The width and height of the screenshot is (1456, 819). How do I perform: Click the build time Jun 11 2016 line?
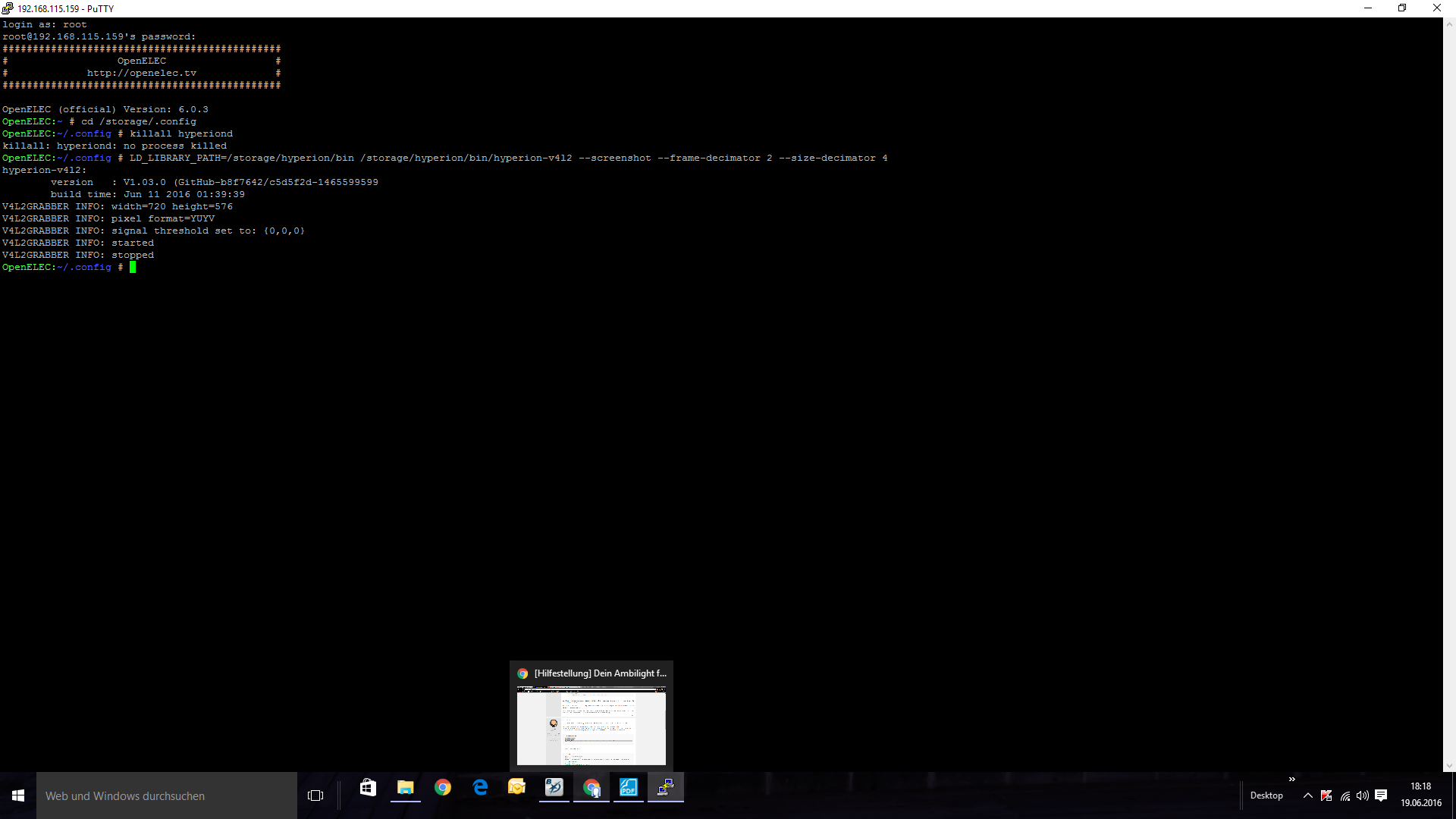point(148,195)
